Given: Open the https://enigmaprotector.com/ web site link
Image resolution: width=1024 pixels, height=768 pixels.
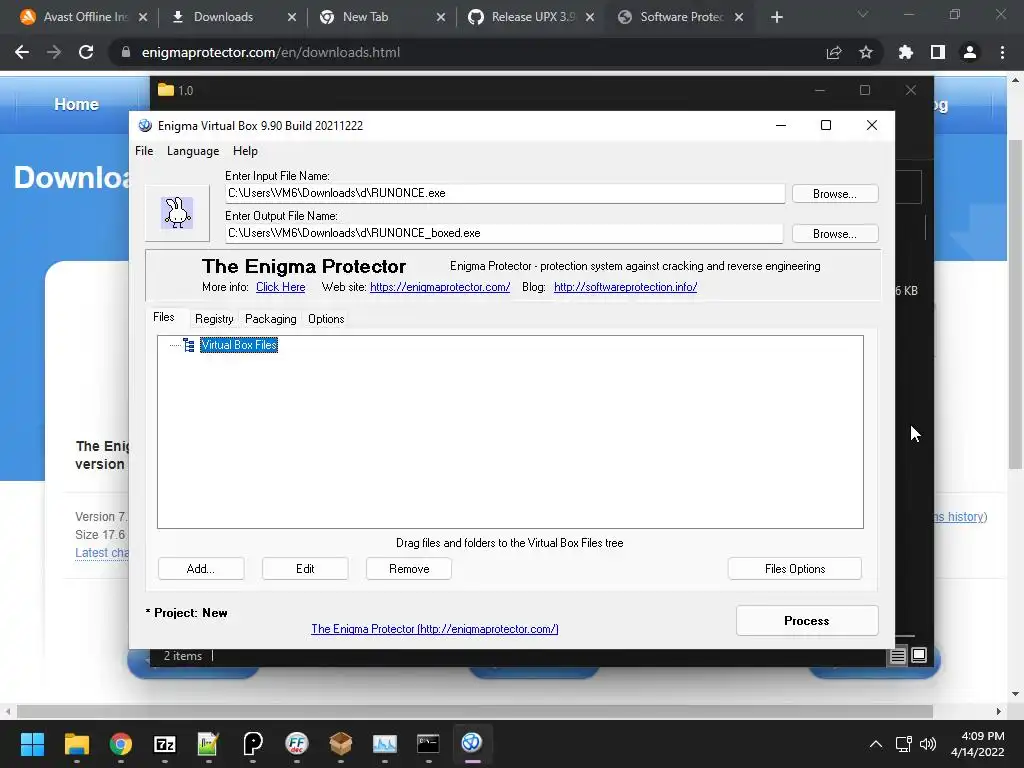Looking at the screenshot, I should (440, 287).
